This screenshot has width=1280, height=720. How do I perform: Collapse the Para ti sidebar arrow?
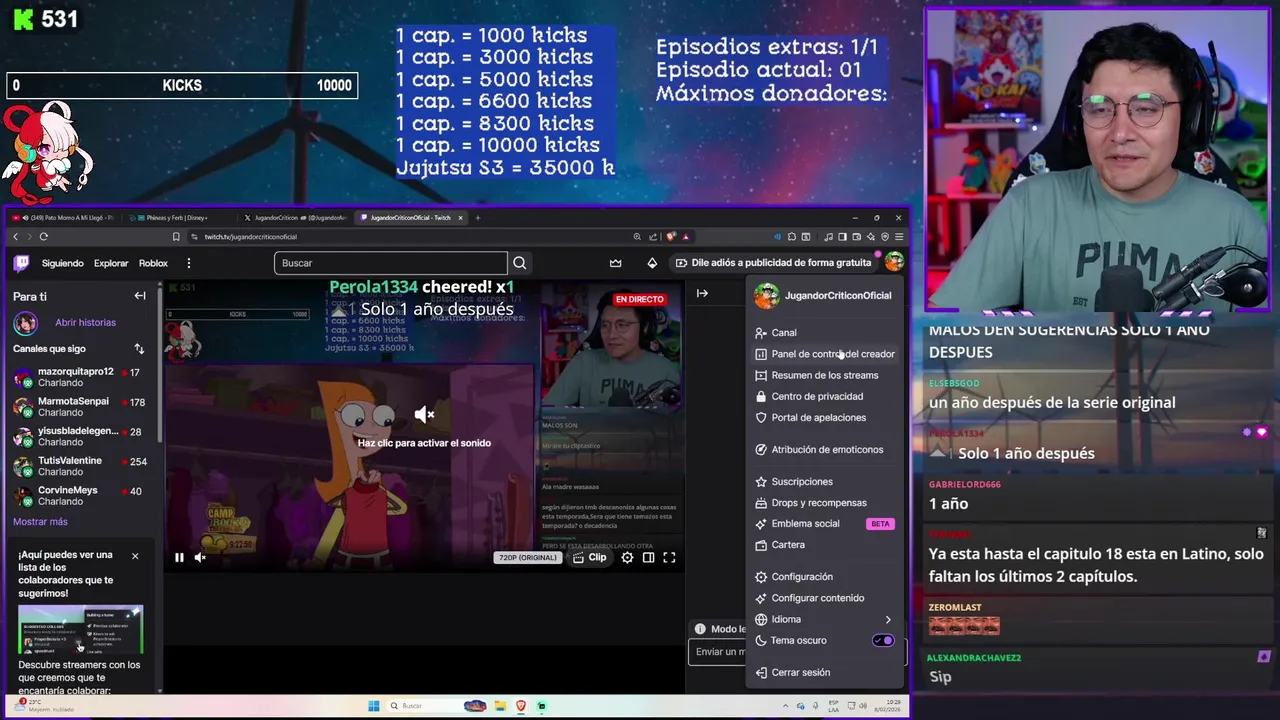tap(140, 296)
